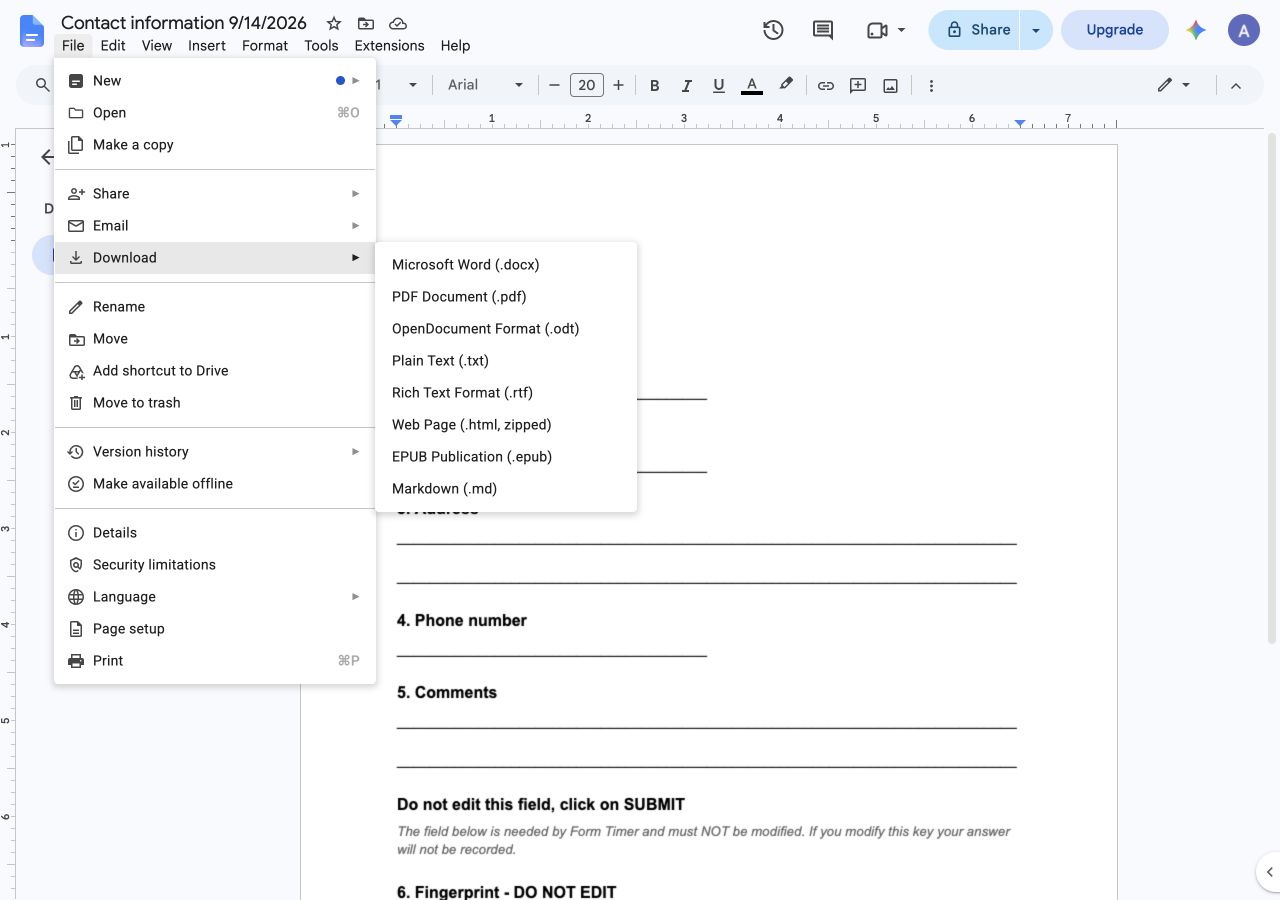This screenshot has height=900, width=1280.
Task: Open the Extensions menu
Action: tap(389, 46)
